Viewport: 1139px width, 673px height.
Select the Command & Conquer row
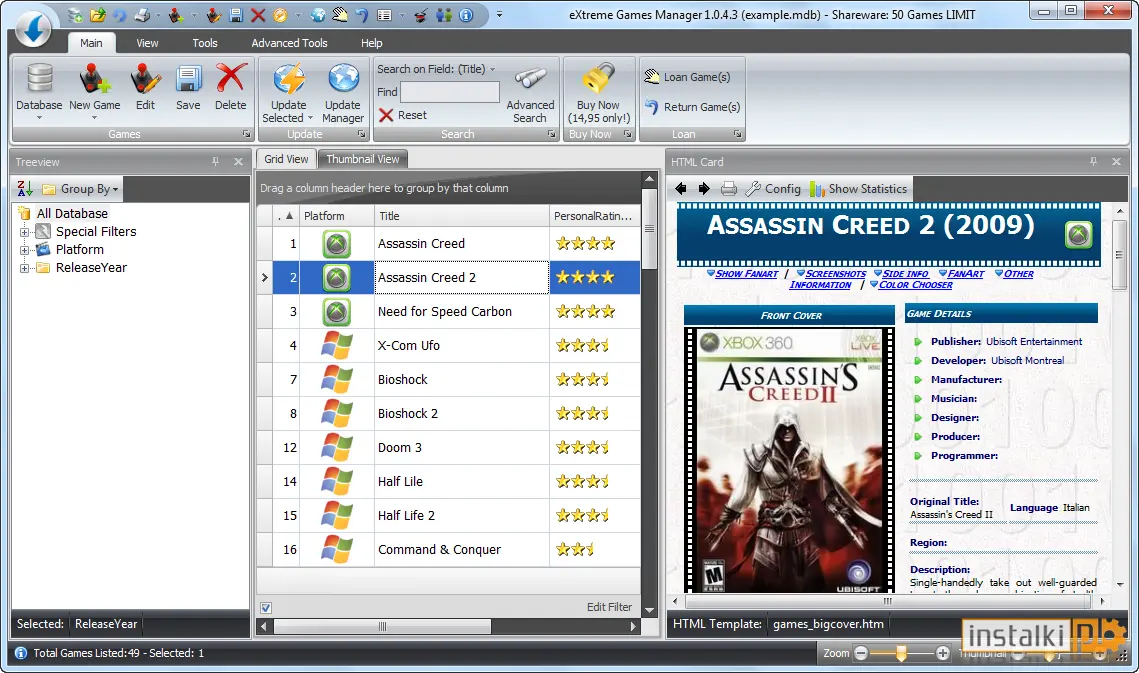(x=449, y=549)
